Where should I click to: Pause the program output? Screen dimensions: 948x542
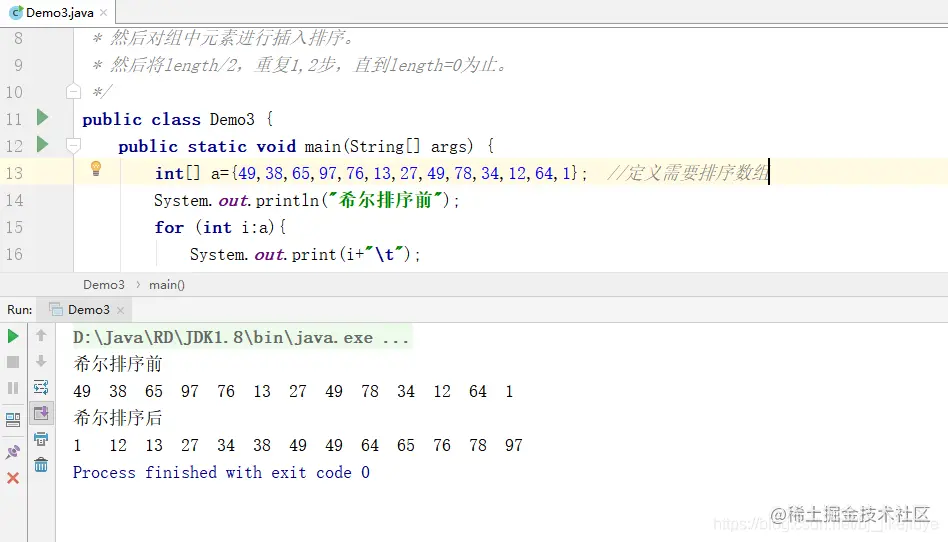coord(13,388)
